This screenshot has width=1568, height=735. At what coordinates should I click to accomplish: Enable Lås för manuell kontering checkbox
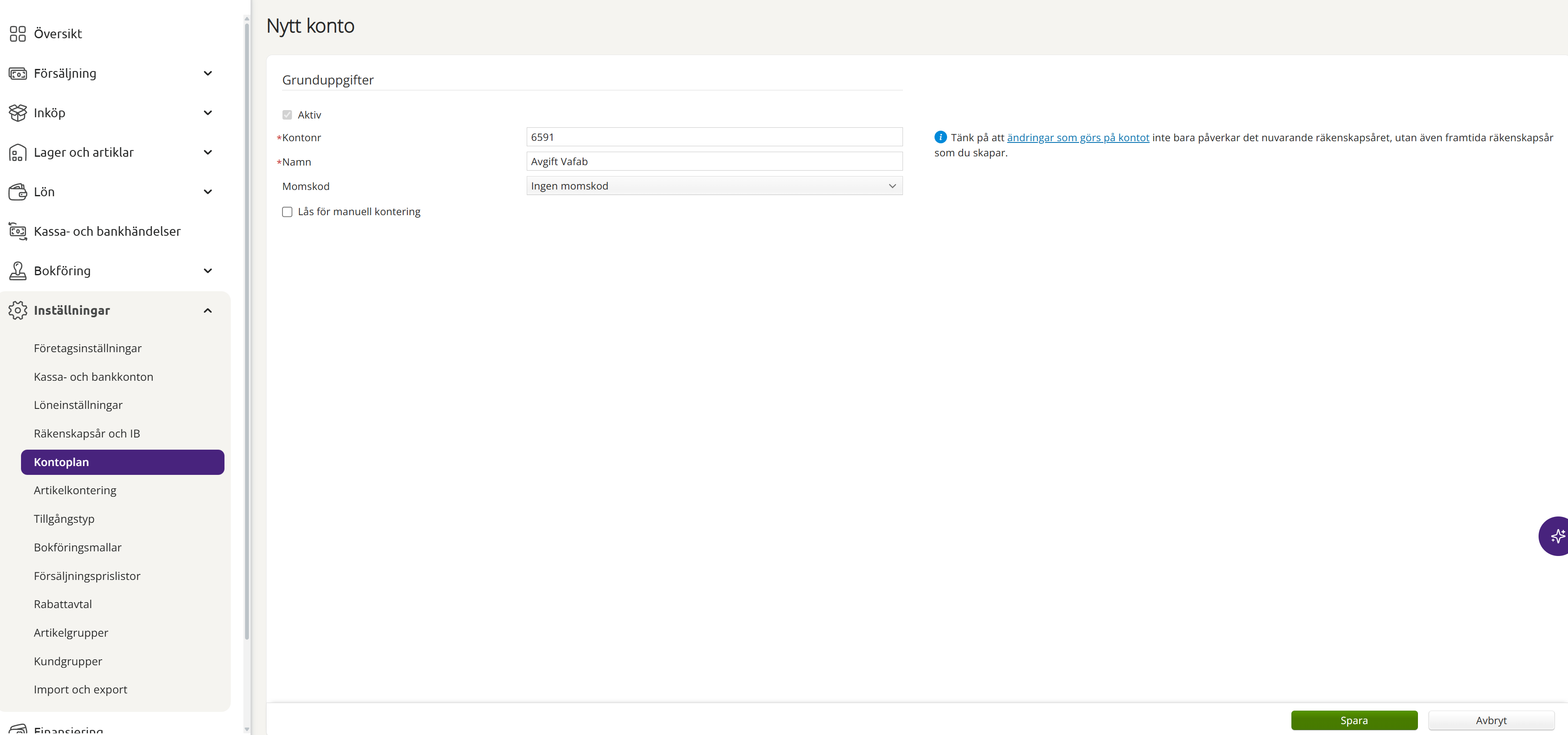pos(287,212)
